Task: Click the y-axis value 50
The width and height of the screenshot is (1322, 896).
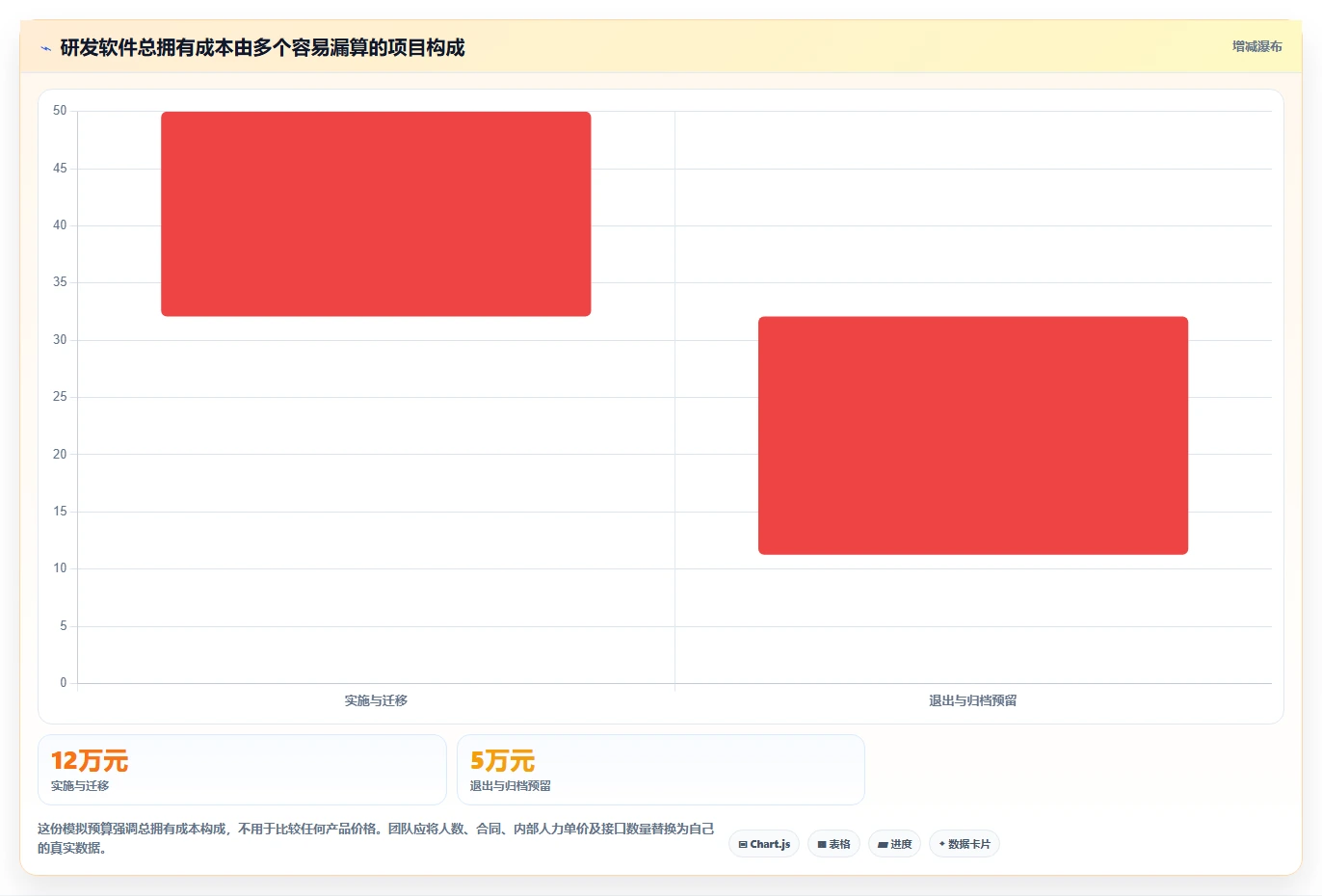Action: [x=60, y=111]
